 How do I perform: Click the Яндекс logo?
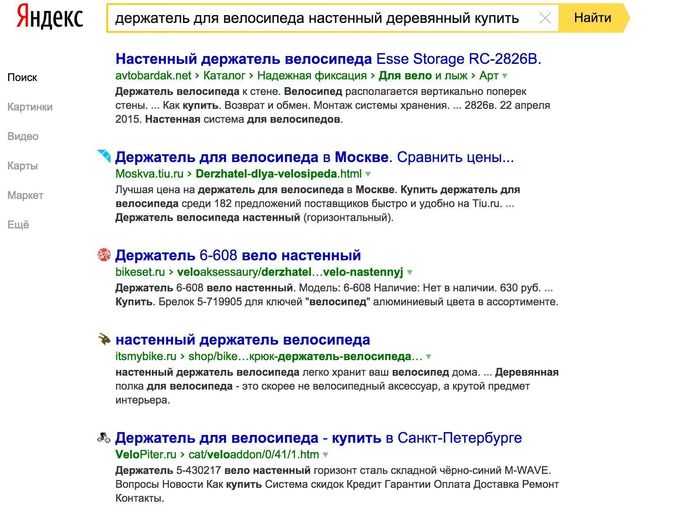point(50,18)
